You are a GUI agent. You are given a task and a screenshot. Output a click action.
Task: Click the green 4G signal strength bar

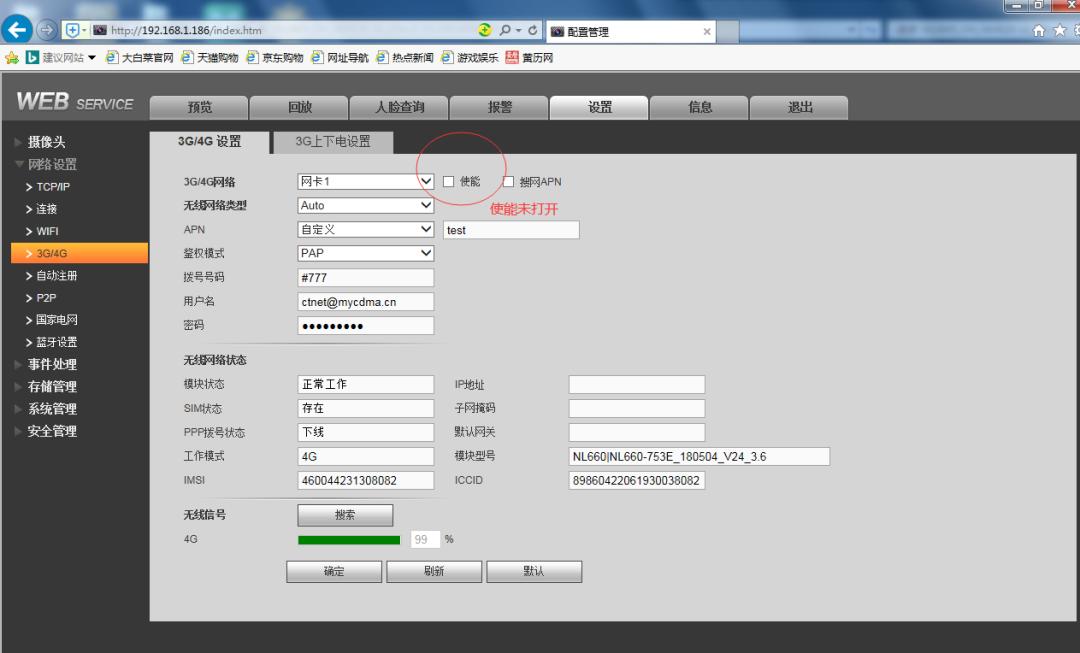[349, 540]
